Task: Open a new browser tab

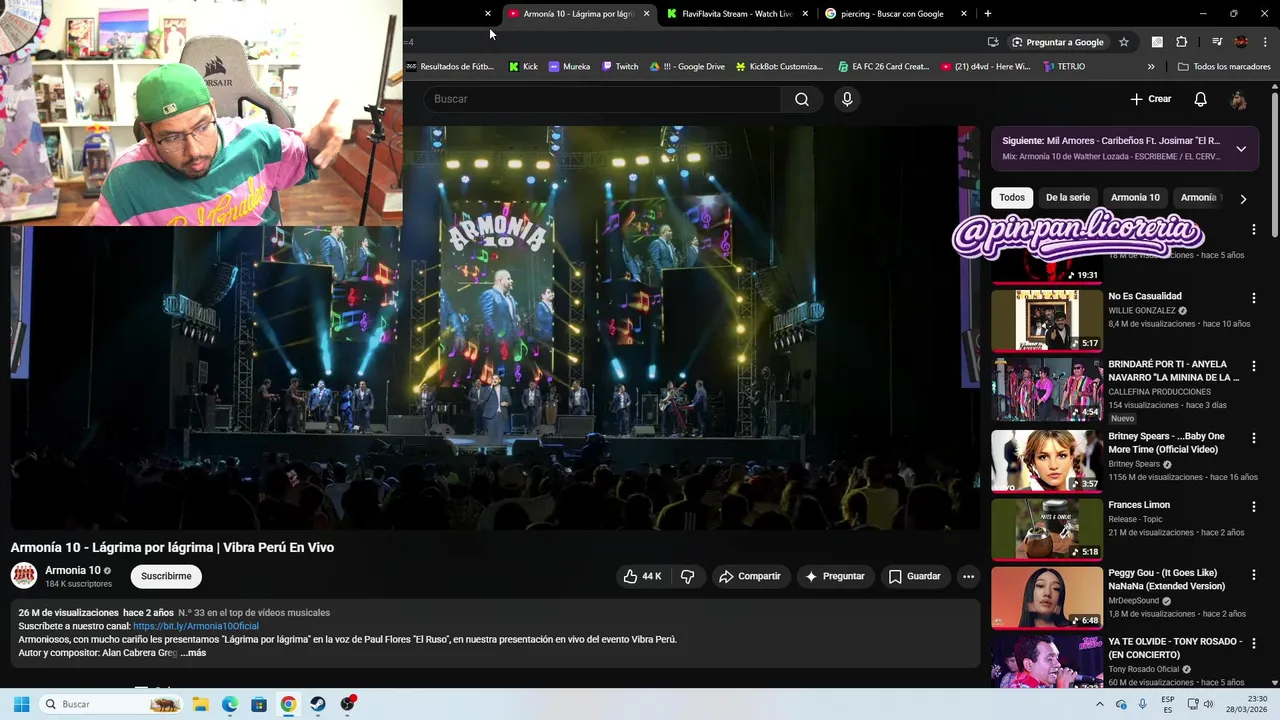Action: point(988,14)
